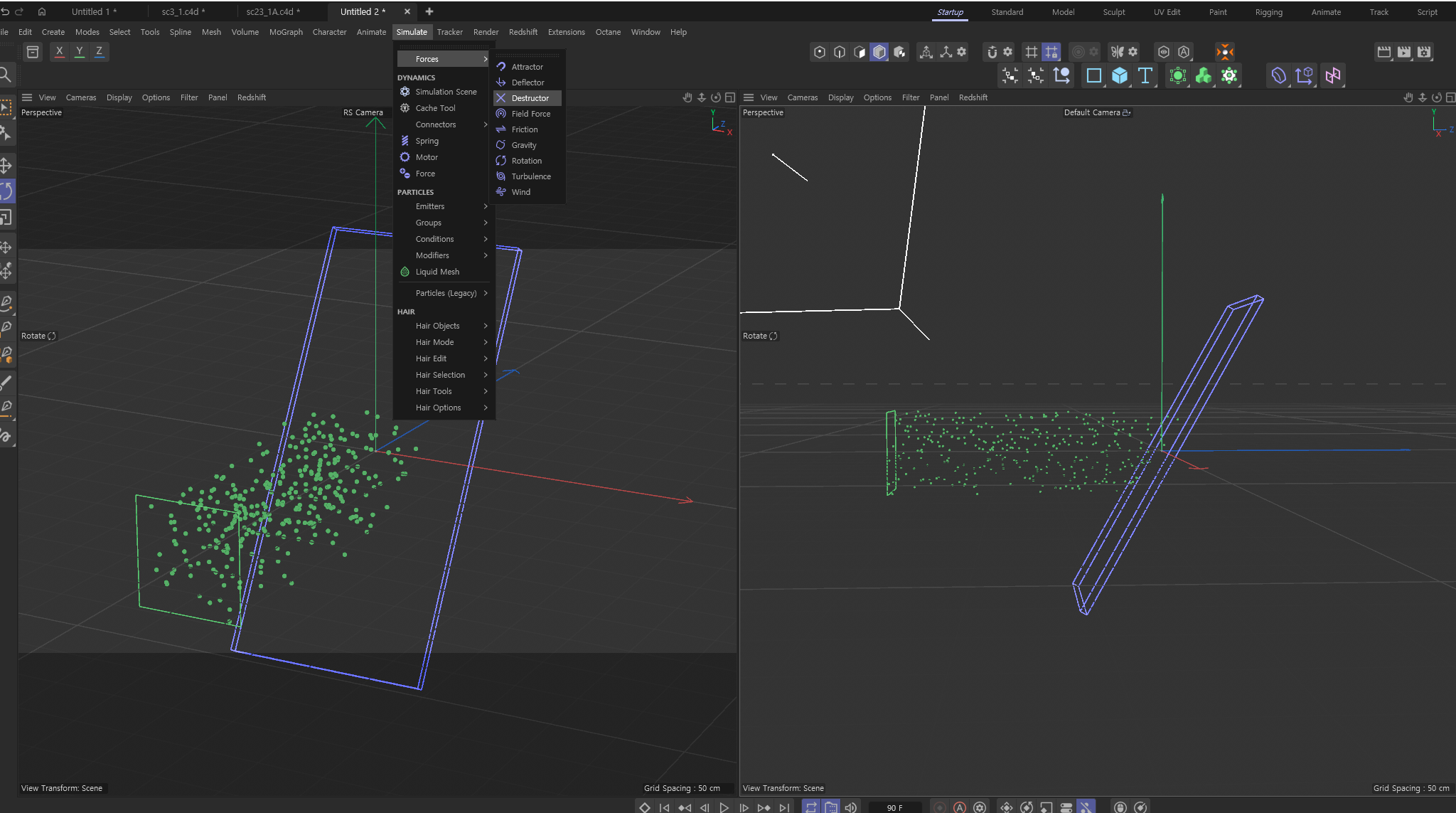The image size is (1456, 813).
Task: Expand the Hair Tools submenu
Action: click(x=444, y=391)
